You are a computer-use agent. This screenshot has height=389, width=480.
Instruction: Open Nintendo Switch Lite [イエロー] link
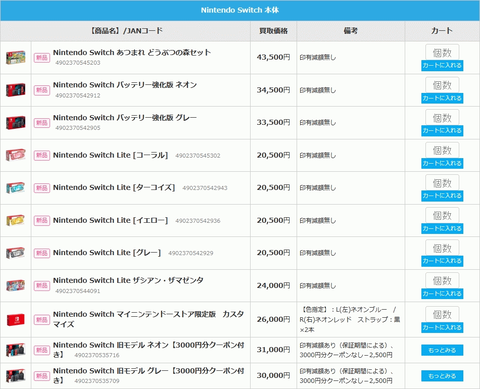pos(110,220)
